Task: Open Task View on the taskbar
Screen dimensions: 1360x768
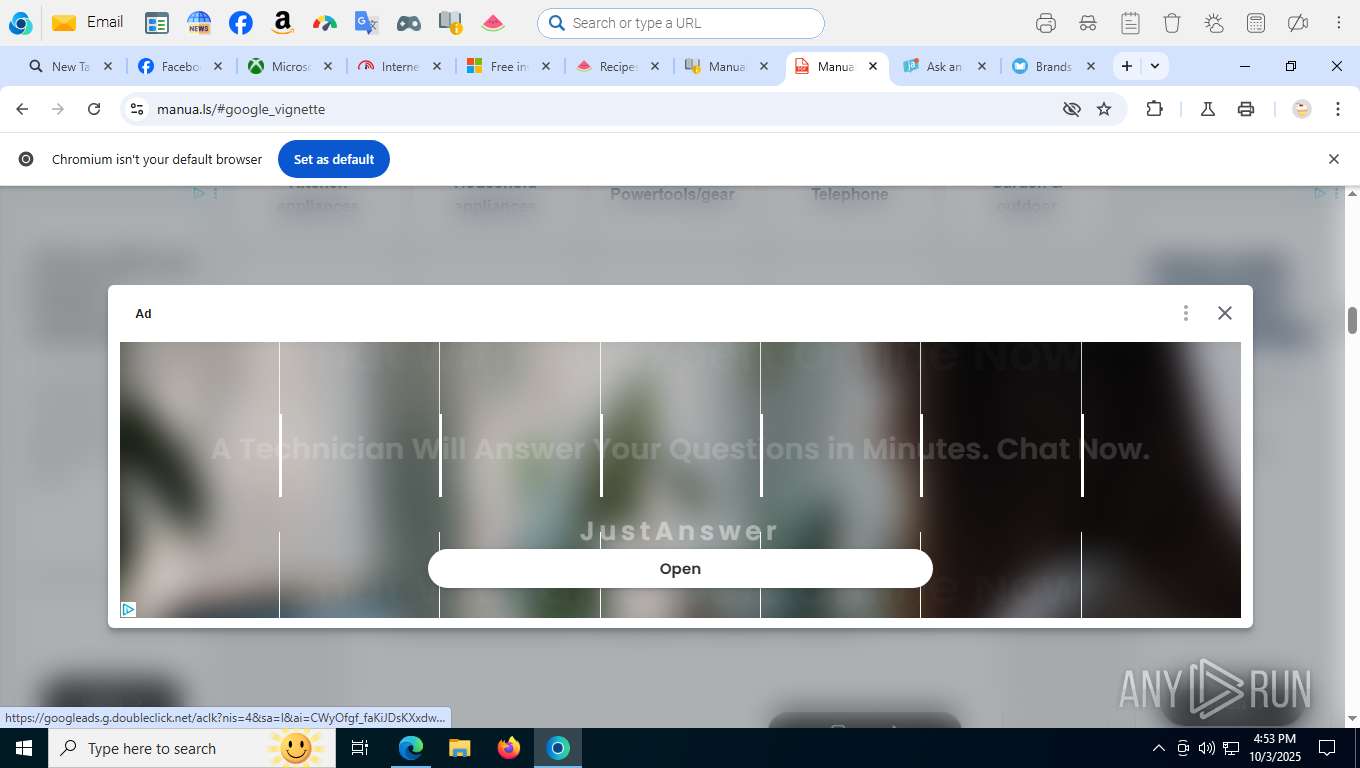Action: pos(360,748)
